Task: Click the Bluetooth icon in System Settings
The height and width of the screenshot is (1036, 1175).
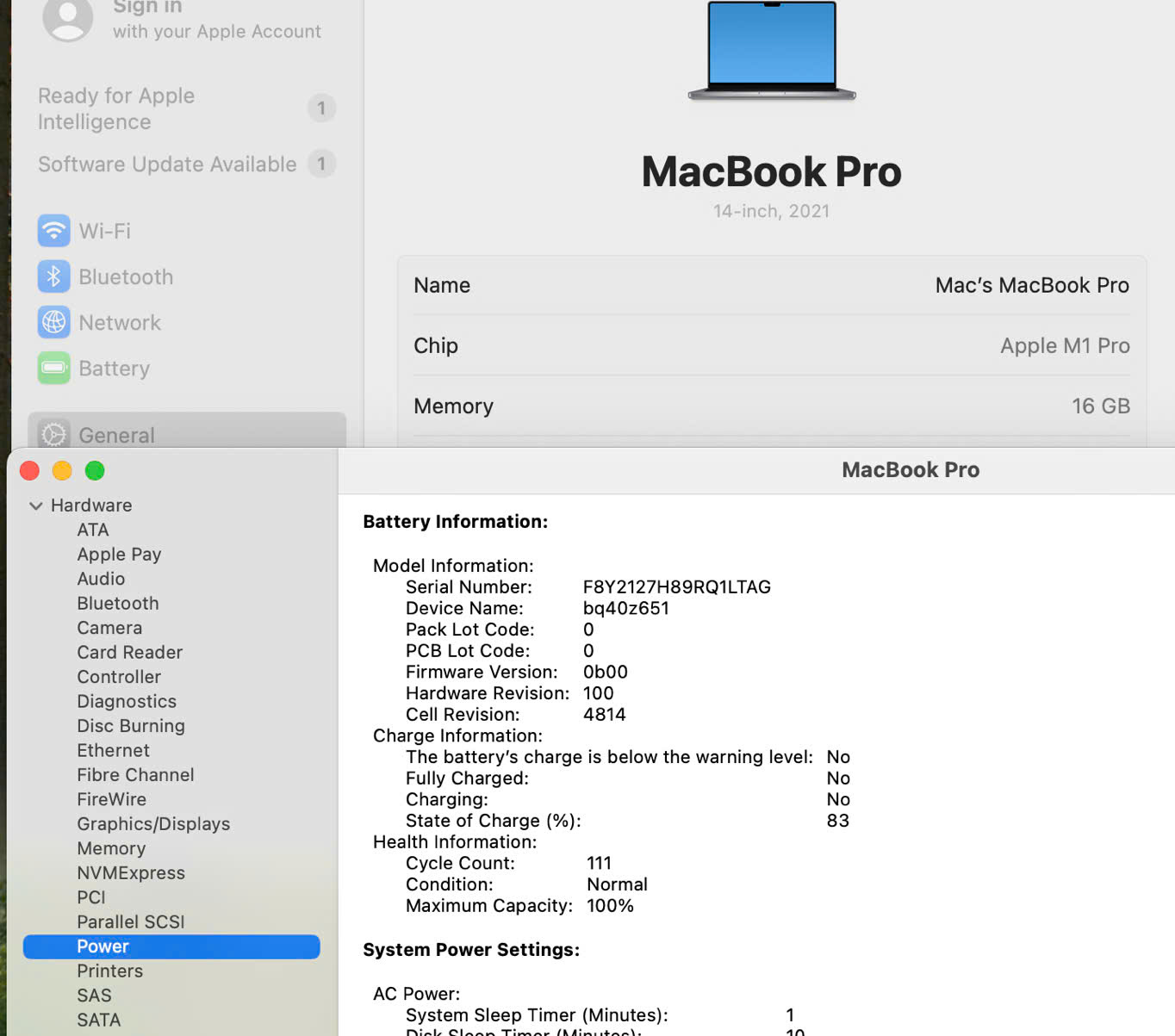Action: [x=53, y=276]
